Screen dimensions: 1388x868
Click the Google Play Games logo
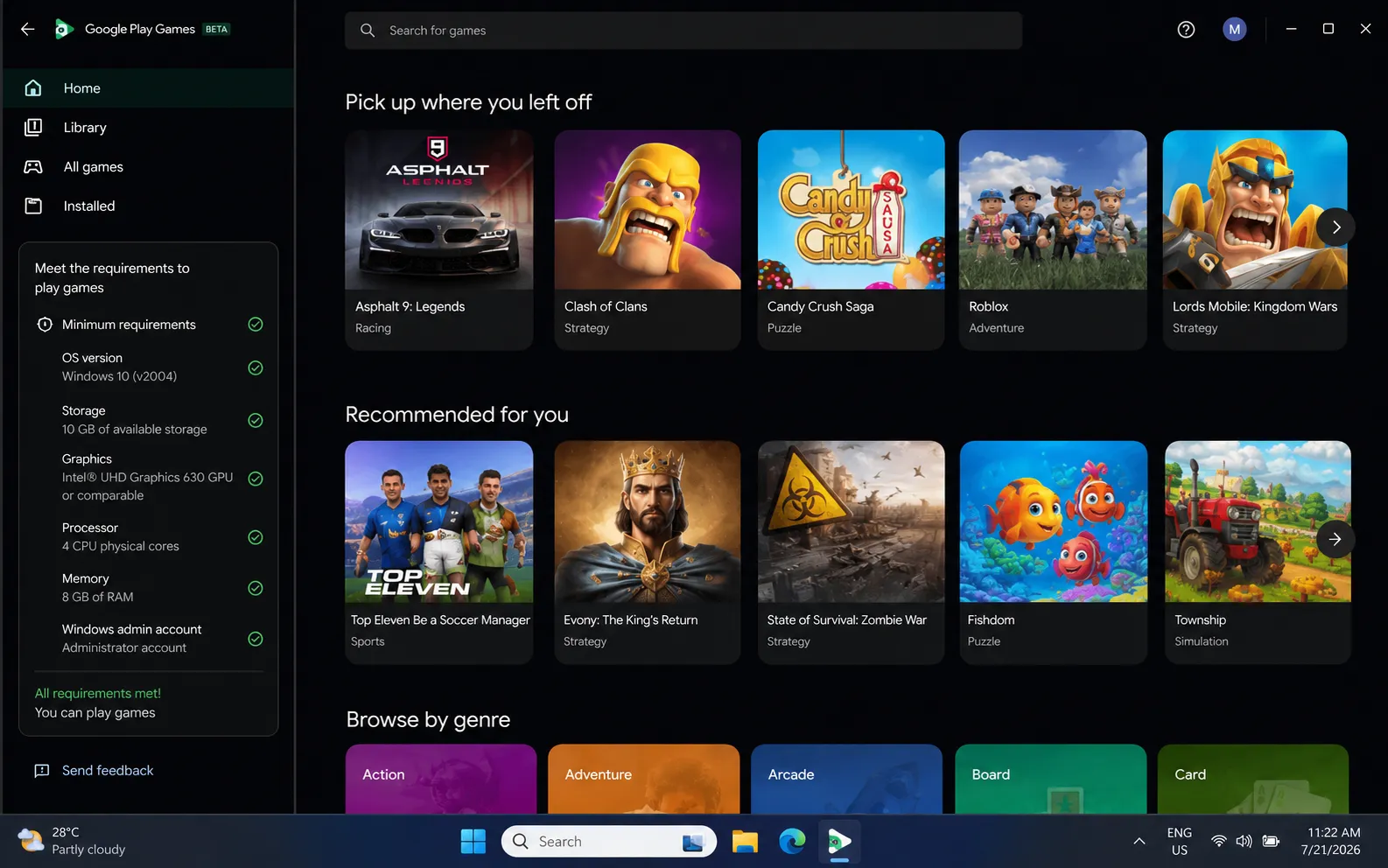(63, 30)
